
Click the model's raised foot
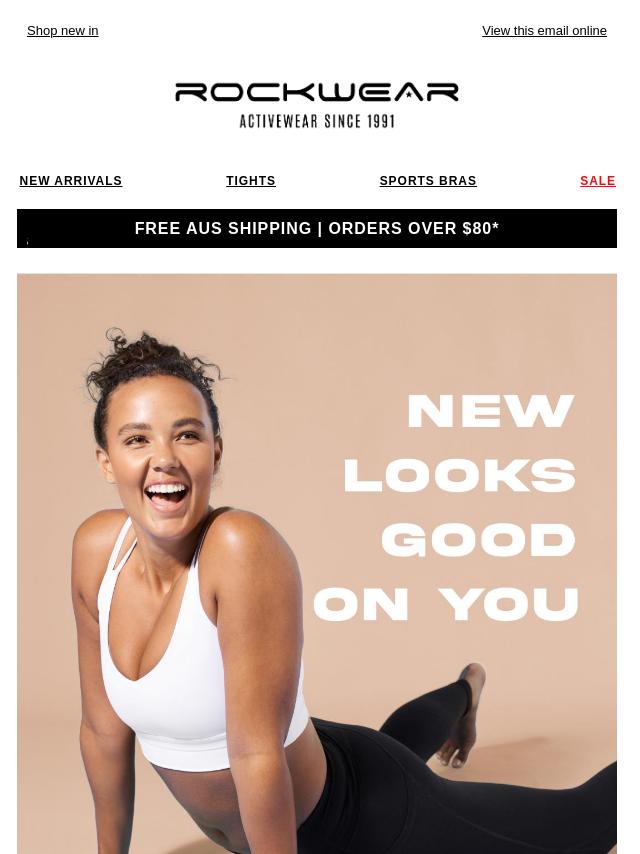pos(463,713)
